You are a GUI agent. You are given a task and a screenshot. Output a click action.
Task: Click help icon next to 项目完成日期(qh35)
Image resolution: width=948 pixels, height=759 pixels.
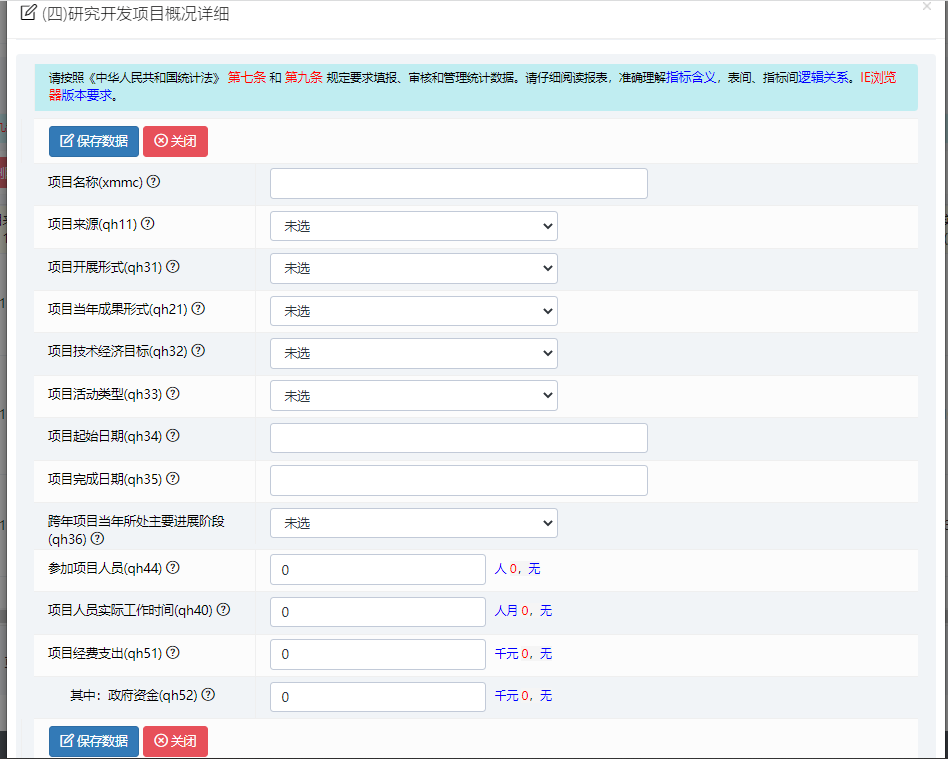pyautogui.click(x=173, y=478)
